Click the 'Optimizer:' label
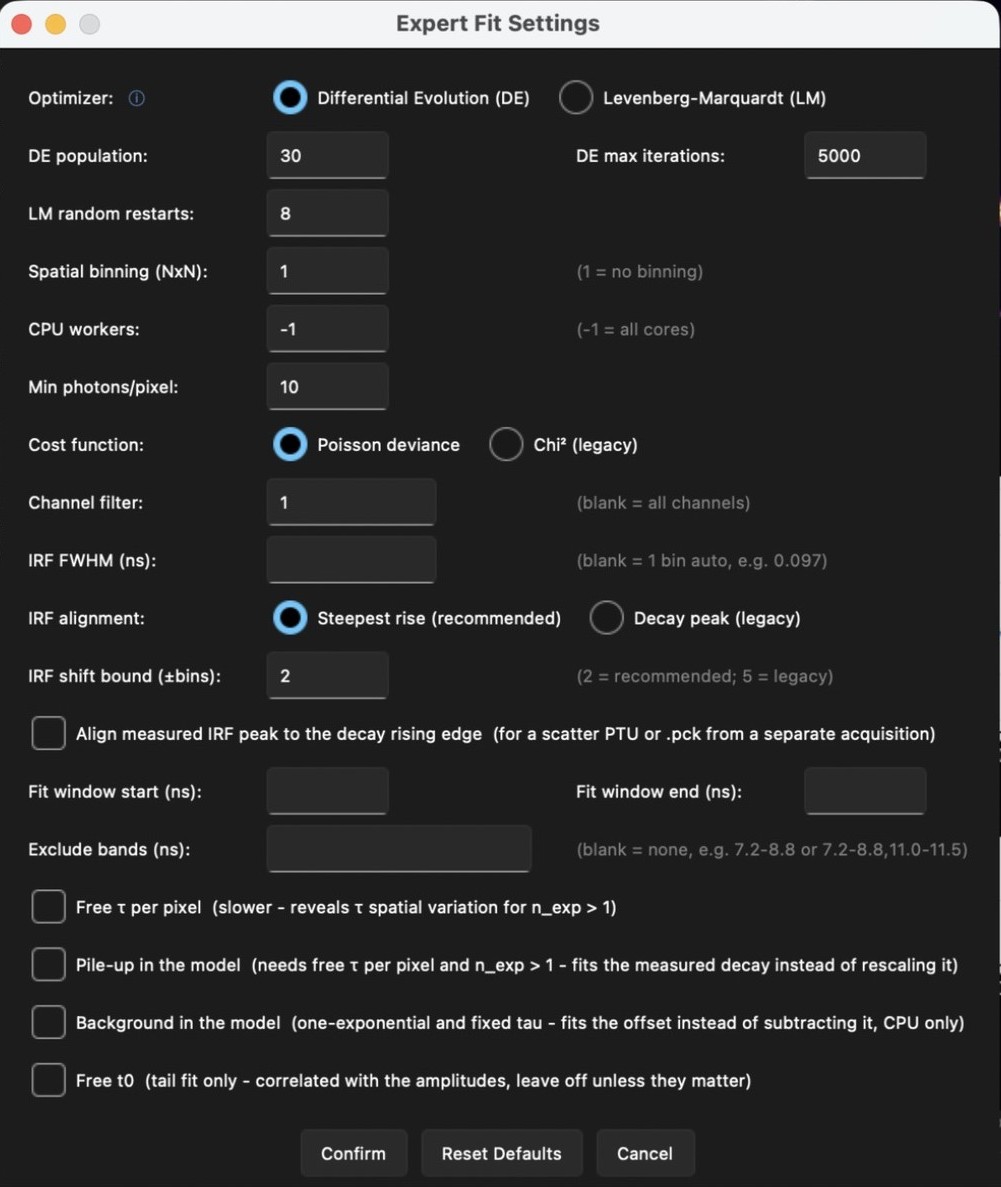Image resolution: width=1001 pixels, height=1187 pixels. point(71,98)
